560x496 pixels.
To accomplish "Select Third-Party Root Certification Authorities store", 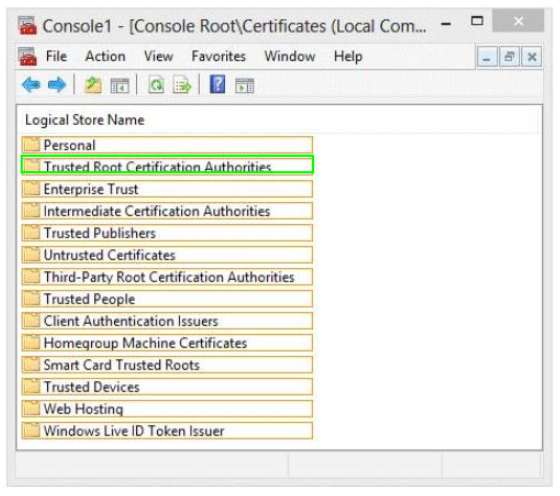I will tap(167, 277).
